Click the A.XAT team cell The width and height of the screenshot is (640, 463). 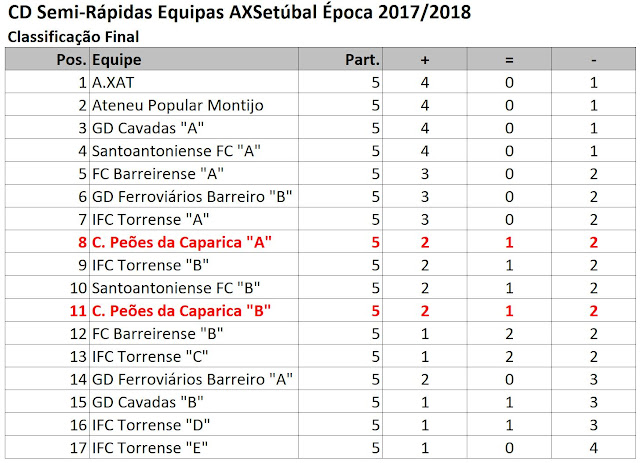[194, 82]
